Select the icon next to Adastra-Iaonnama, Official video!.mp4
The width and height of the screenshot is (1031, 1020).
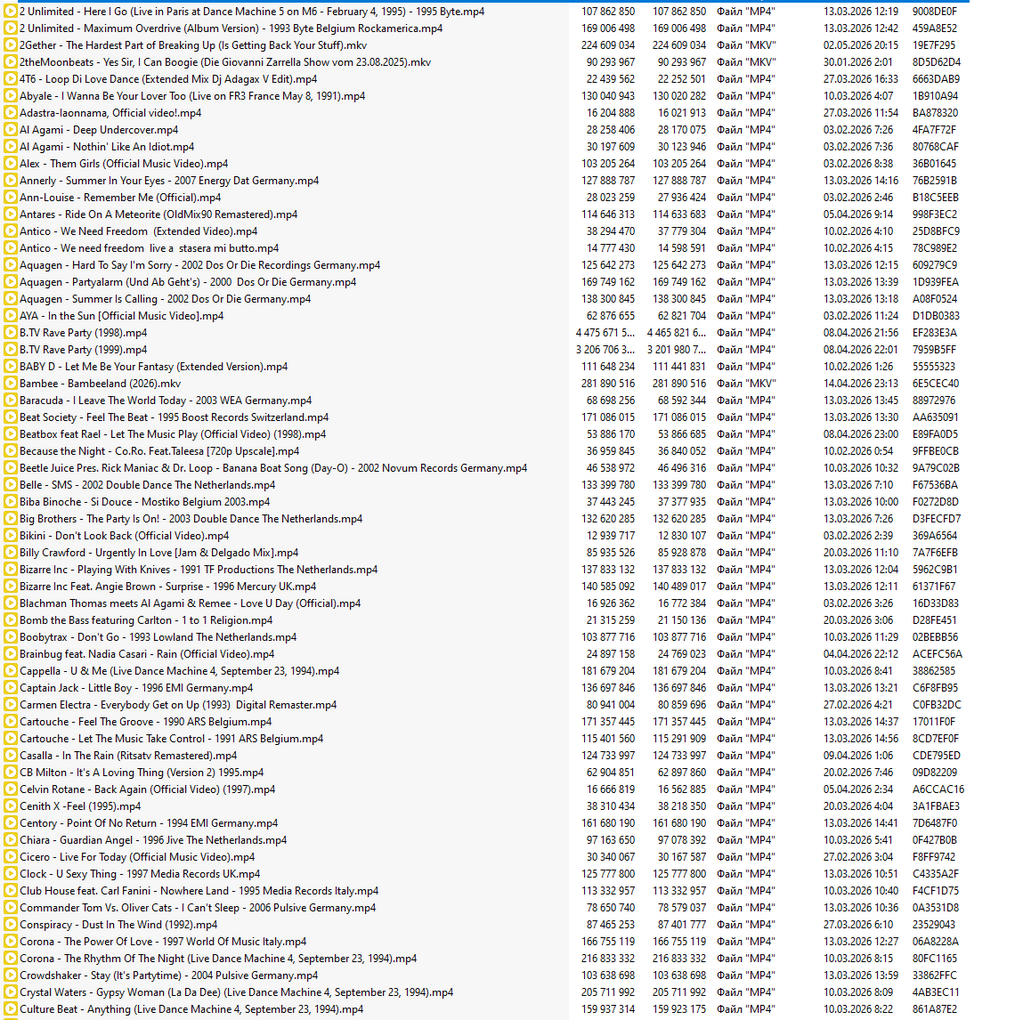coord(10,113)
